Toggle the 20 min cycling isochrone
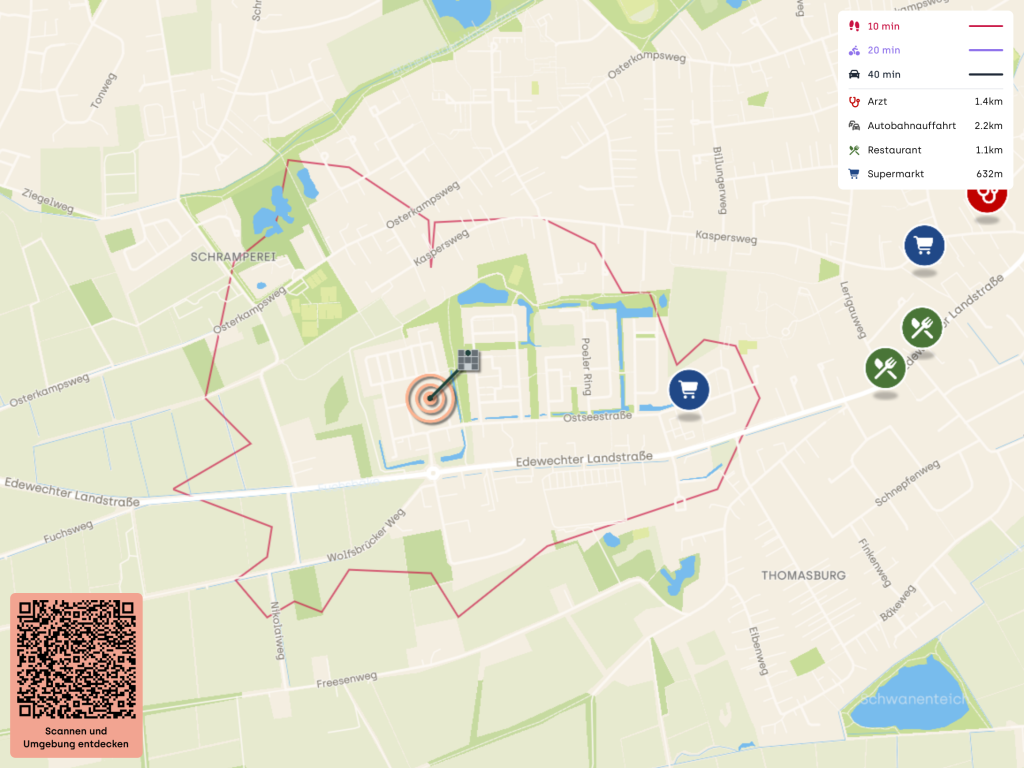This screenshot has width=1024, height=768. coord(925,50)
